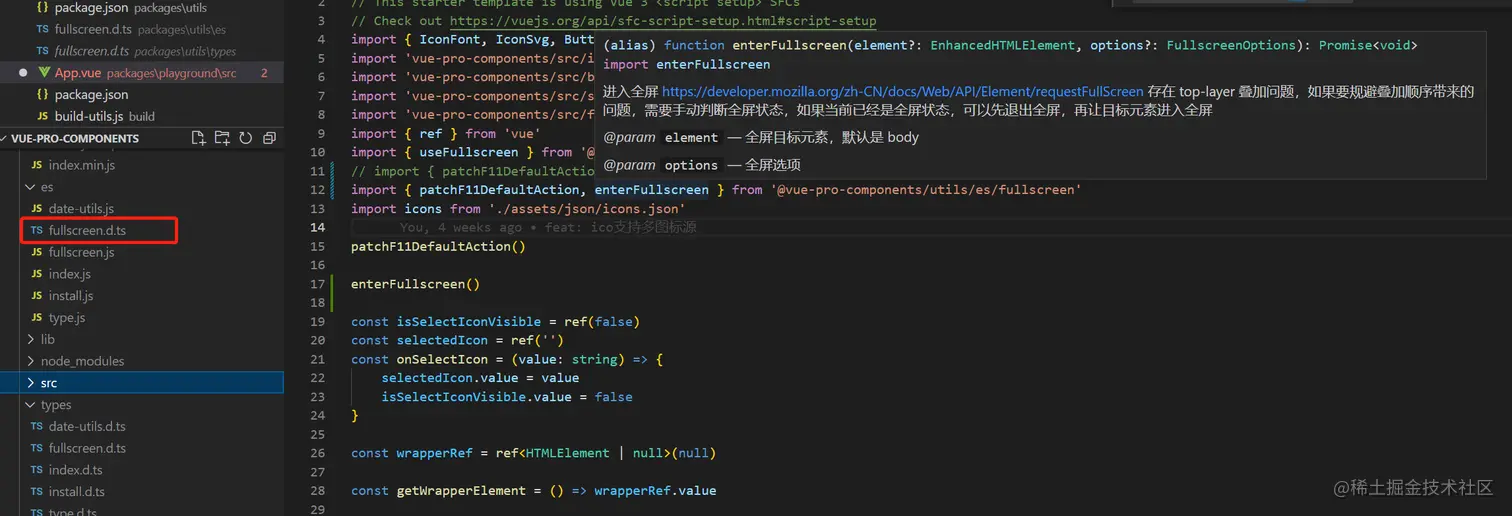Close App.vue via its unsaved dot
Screen dimensions: 1512x516
click(x=23, y=73)
